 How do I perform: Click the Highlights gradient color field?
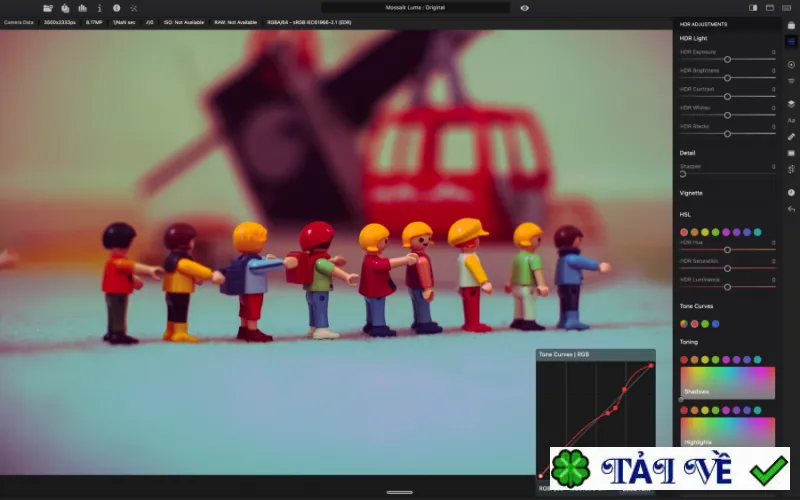(x=728, y=432)
